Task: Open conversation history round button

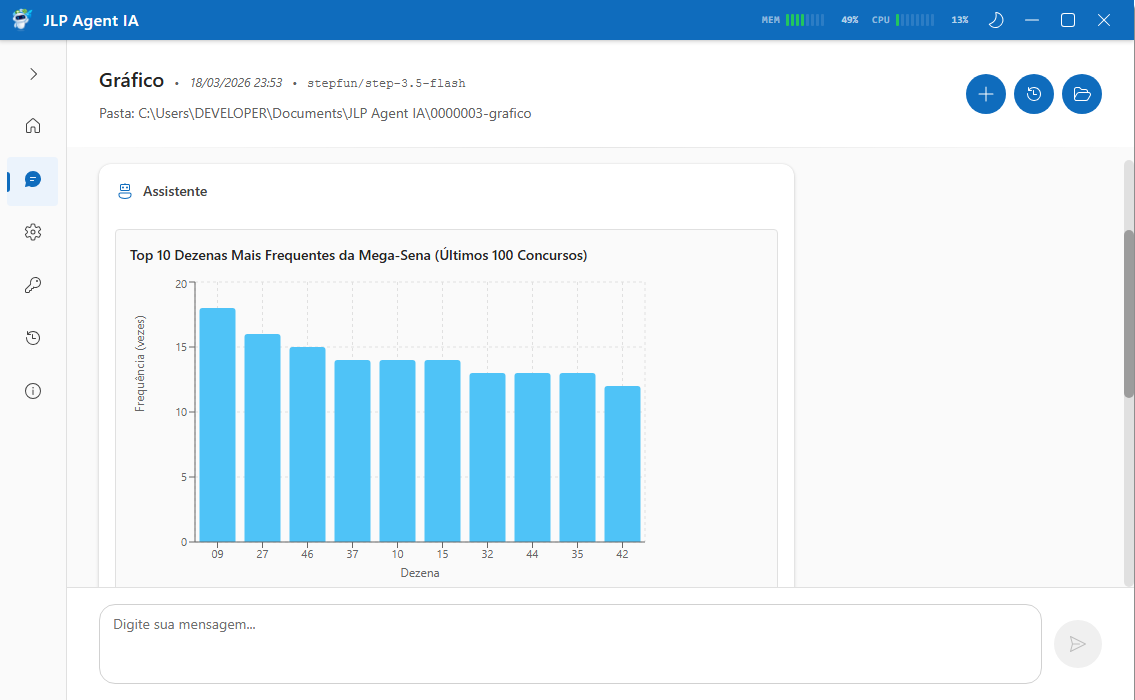Action: point(1033,94)
